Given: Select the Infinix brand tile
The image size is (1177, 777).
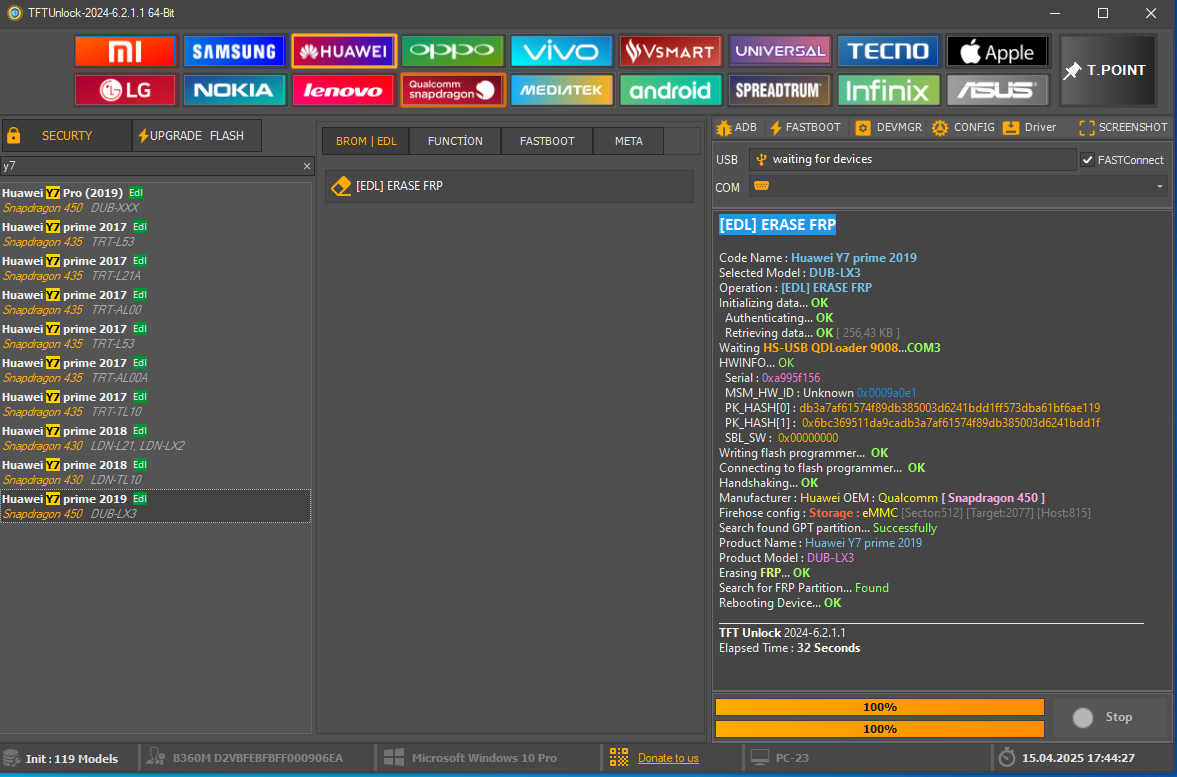Looking at the screenshot, I should pos(889,90).
